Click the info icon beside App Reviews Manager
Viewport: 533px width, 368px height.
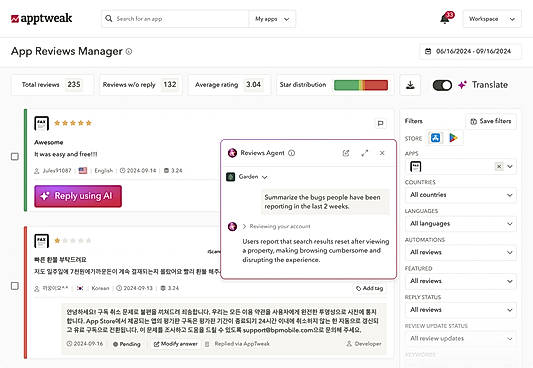pyautogui.click(x=129, y=51)
